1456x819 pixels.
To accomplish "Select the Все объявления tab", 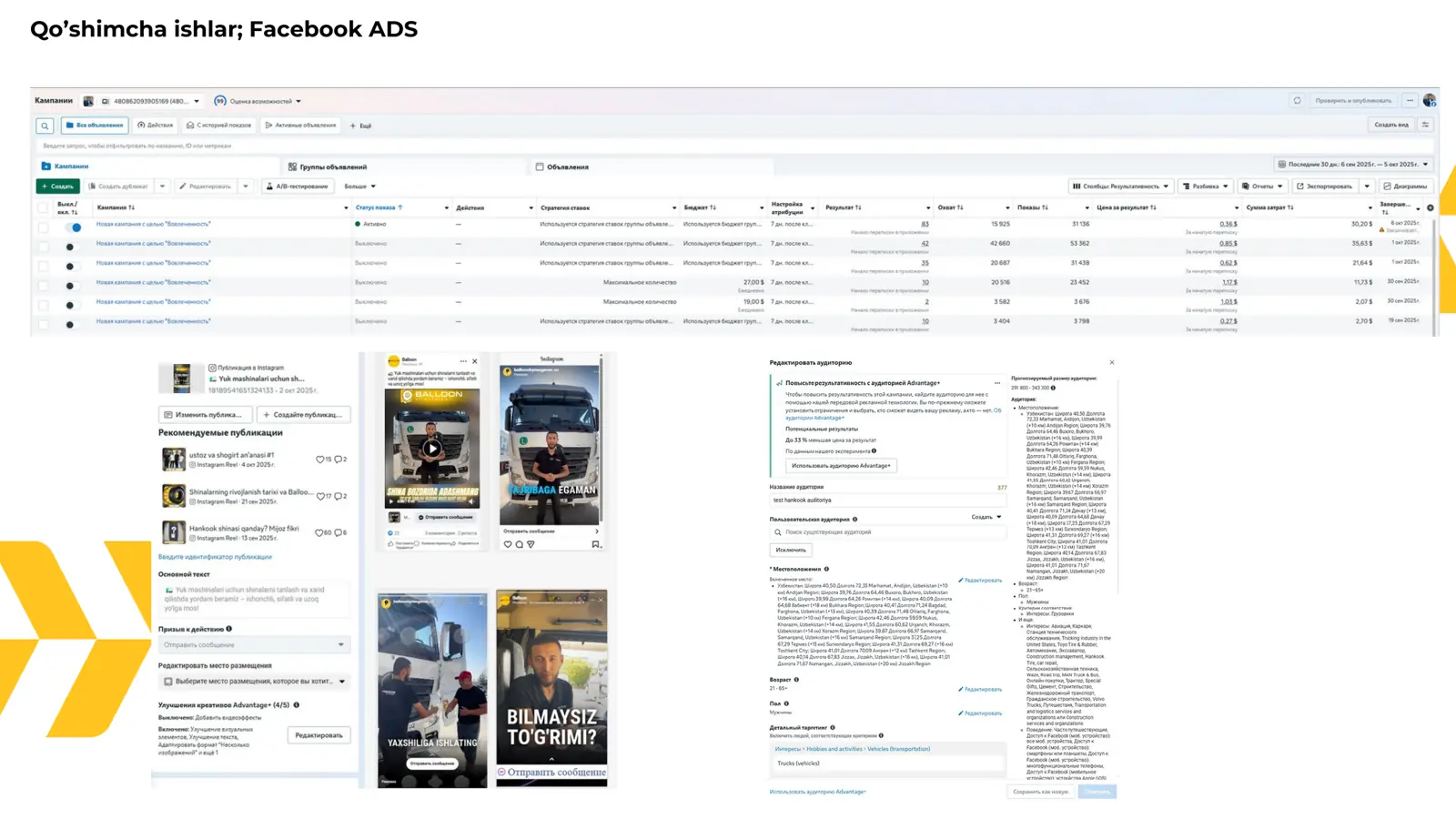I will [95, 126].
